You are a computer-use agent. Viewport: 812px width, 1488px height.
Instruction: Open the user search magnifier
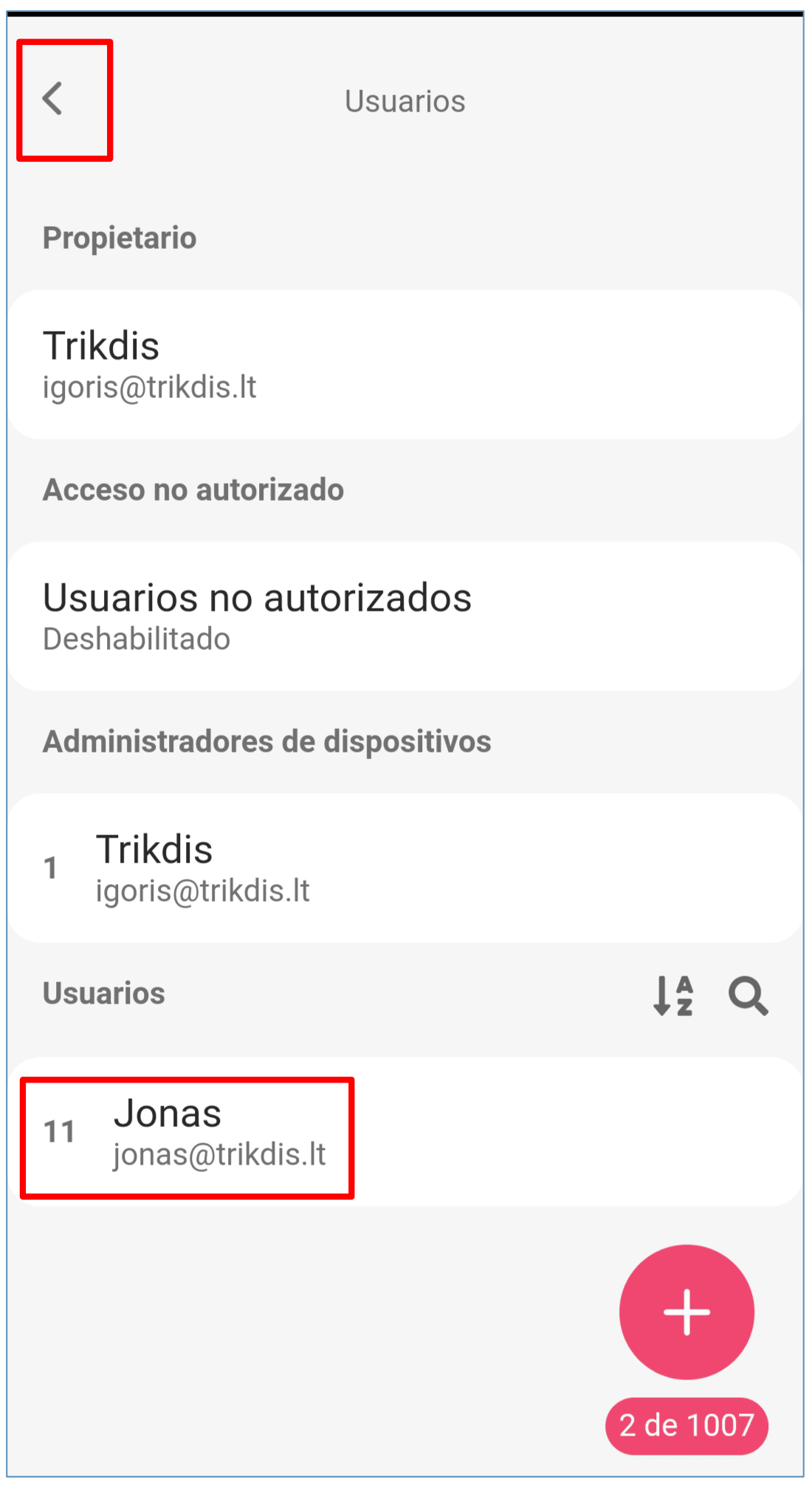pyautogui.click(x=748, y=995)
